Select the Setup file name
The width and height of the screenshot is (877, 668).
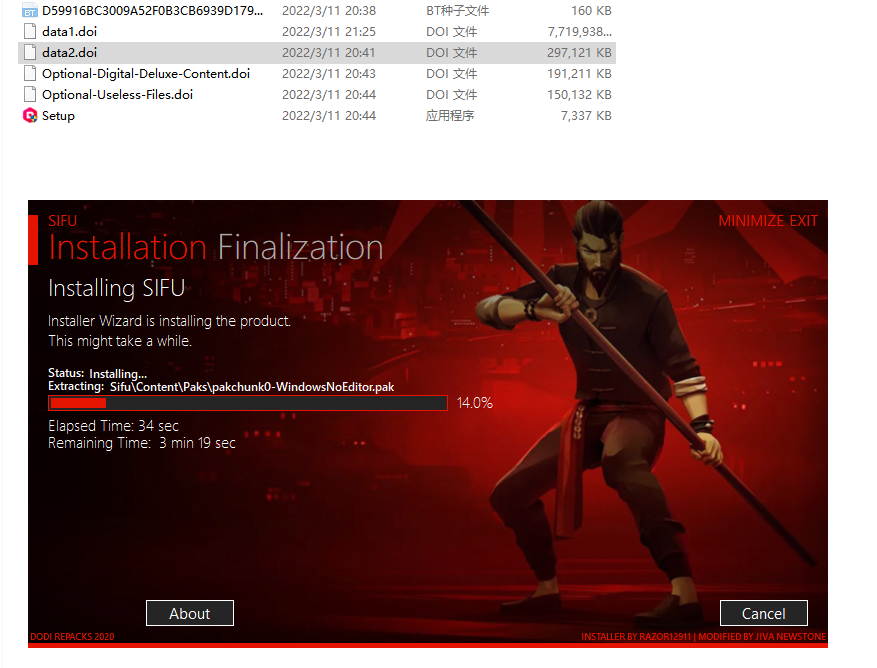[58, 116]
